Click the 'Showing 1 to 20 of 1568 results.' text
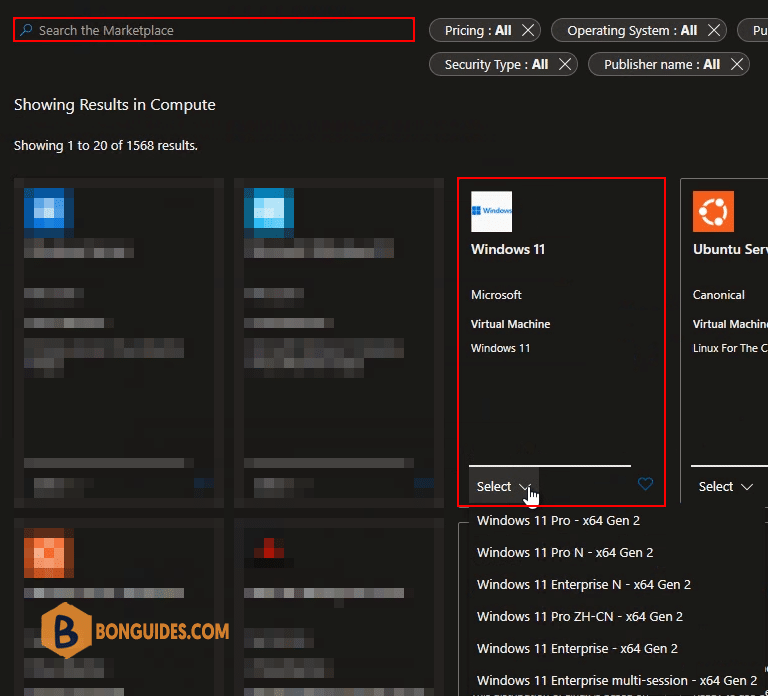 tap(106, 145)
